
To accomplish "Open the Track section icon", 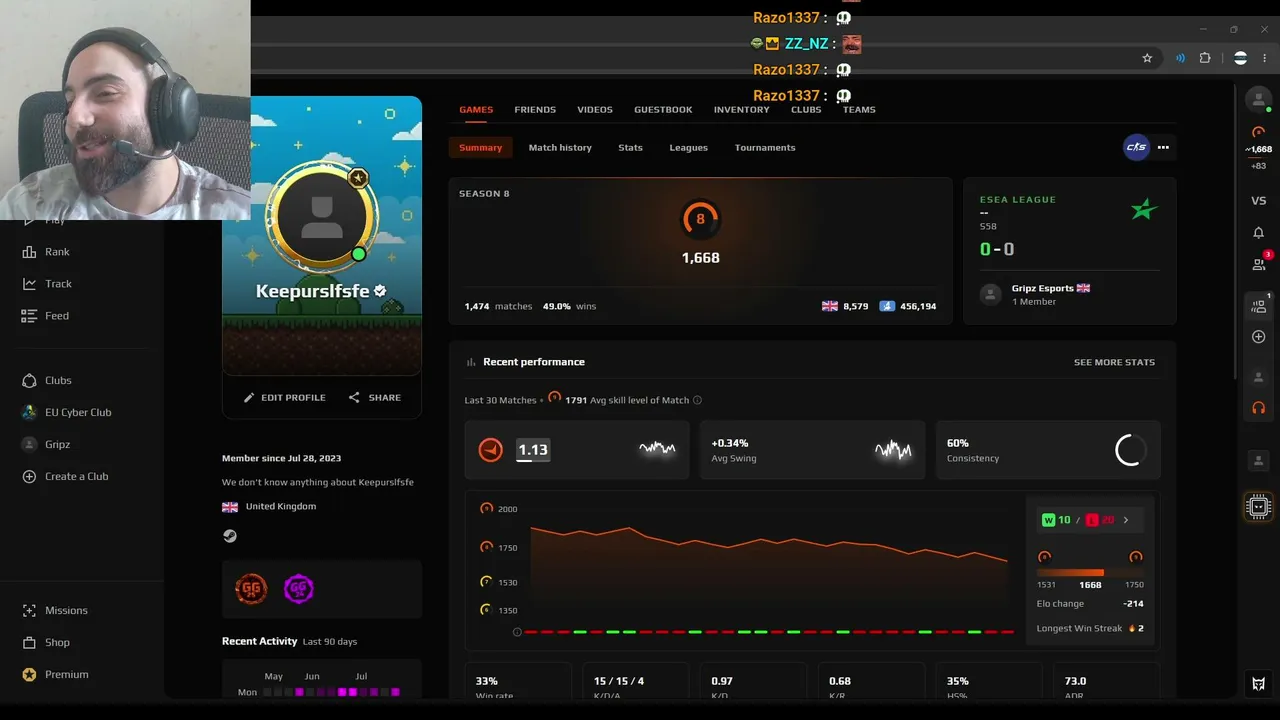I will (x=29, y=284).
